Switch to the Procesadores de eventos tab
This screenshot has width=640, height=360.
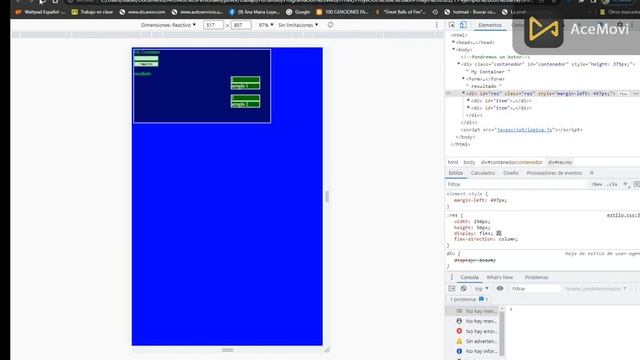tap(554, 173)
